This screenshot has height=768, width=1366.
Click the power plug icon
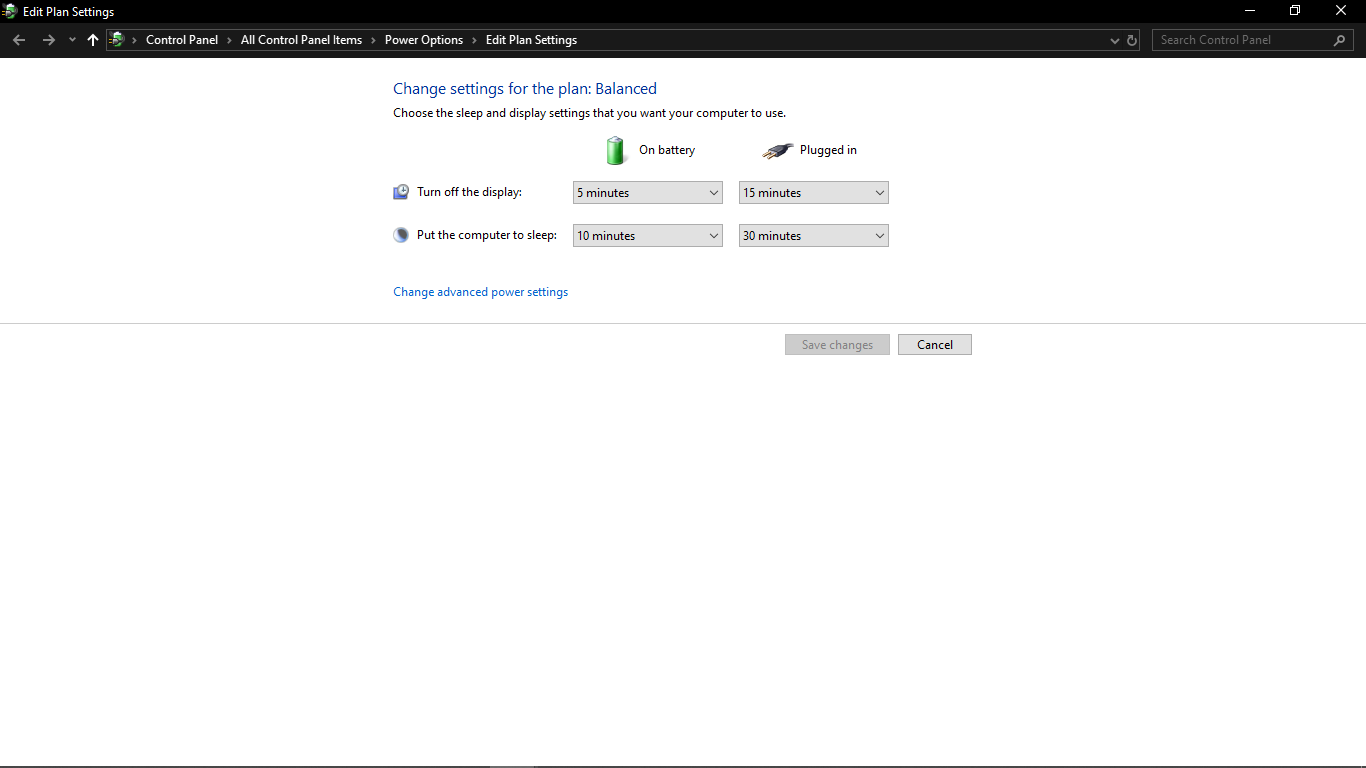[777, 151]
